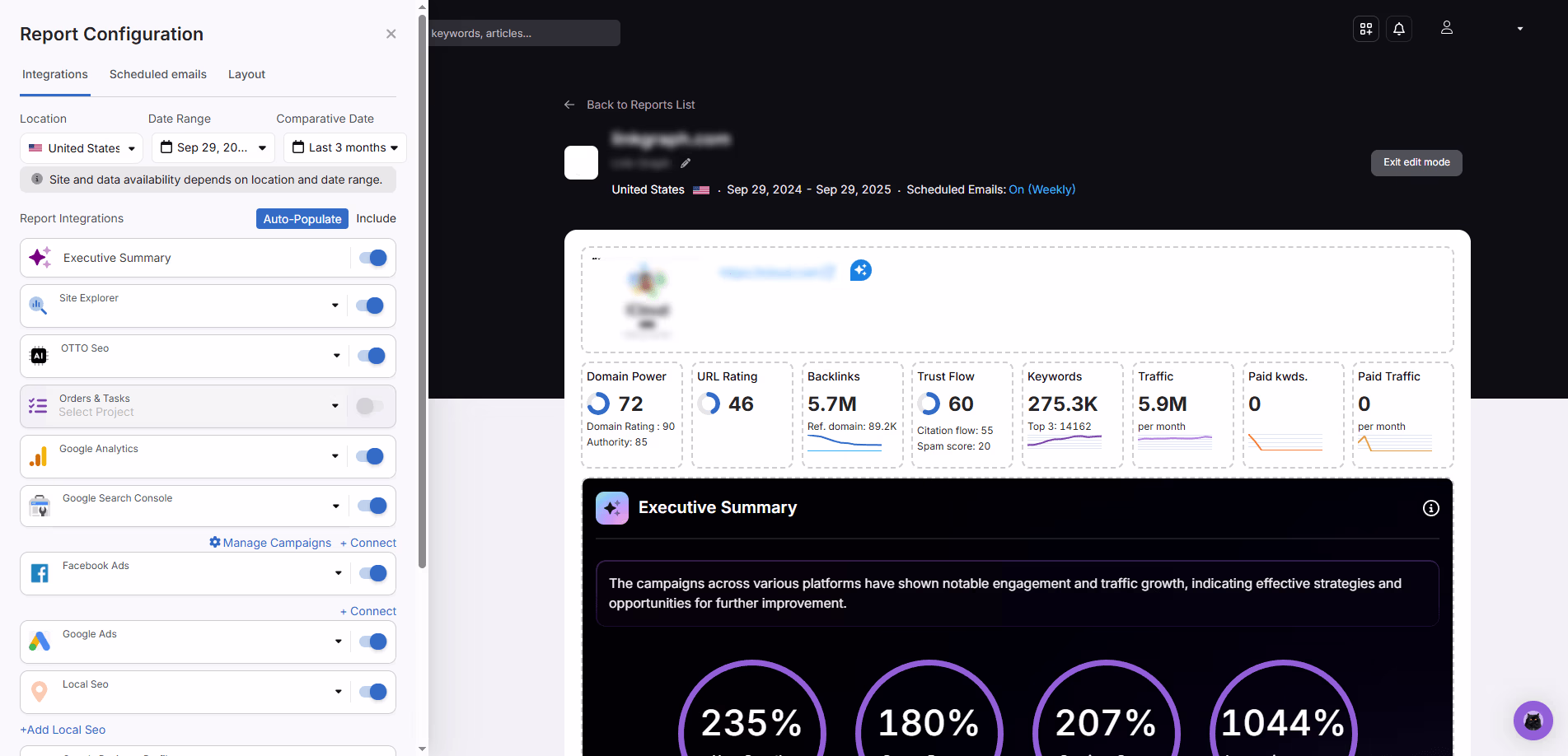Click the notification bell icon
The image size is (1568, 756).
point(1399,29)
